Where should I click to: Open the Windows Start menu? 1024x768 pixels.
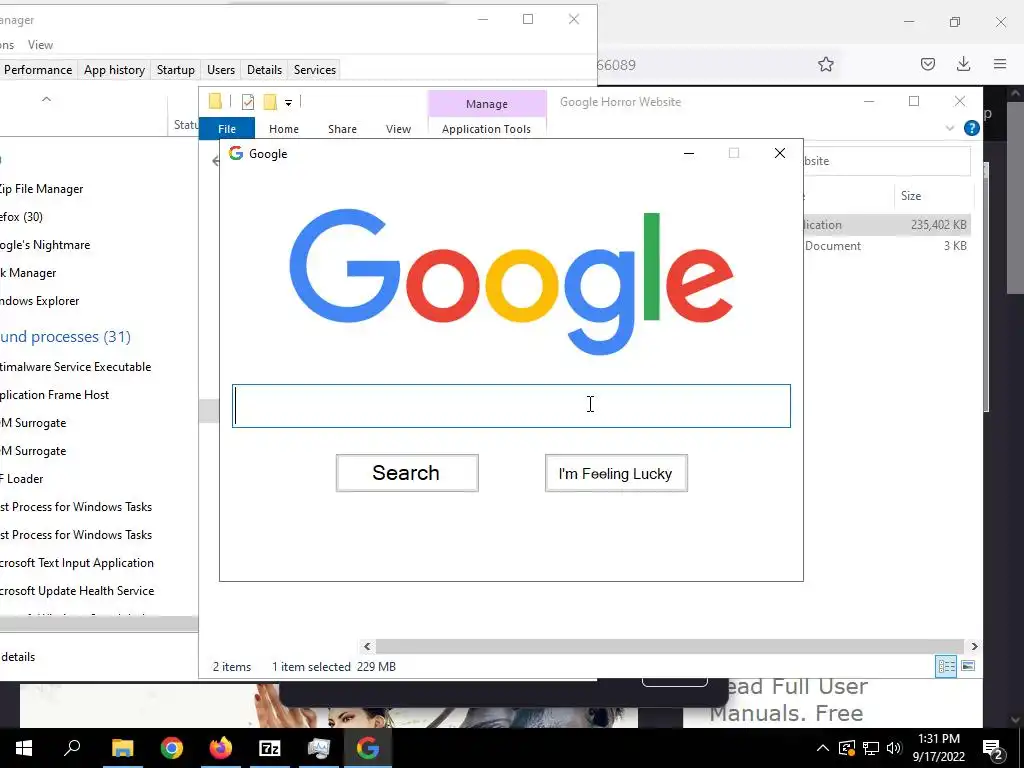[24, 748]
